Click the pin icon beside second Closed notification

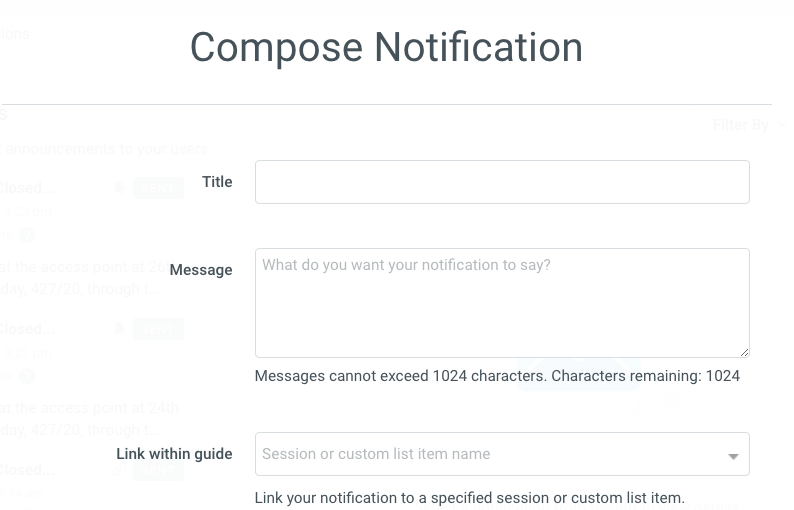tap(120, 329)
